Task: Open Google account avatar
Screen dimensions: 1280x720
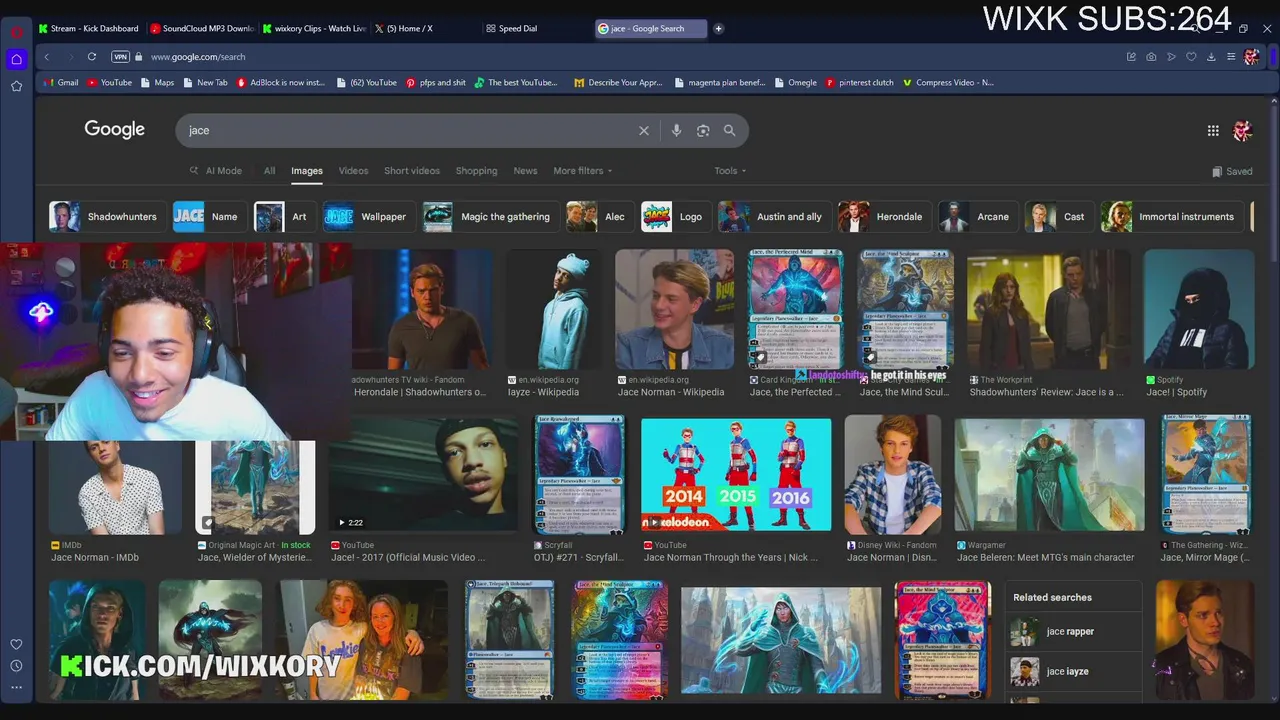Action: tap(1243, 130)
